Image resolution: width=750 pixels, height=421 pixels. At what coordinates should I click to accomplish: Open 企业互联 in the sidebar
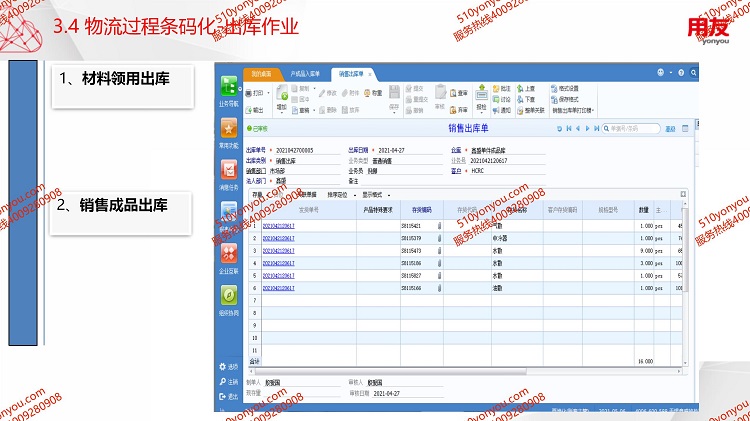(x=229, y=255)
